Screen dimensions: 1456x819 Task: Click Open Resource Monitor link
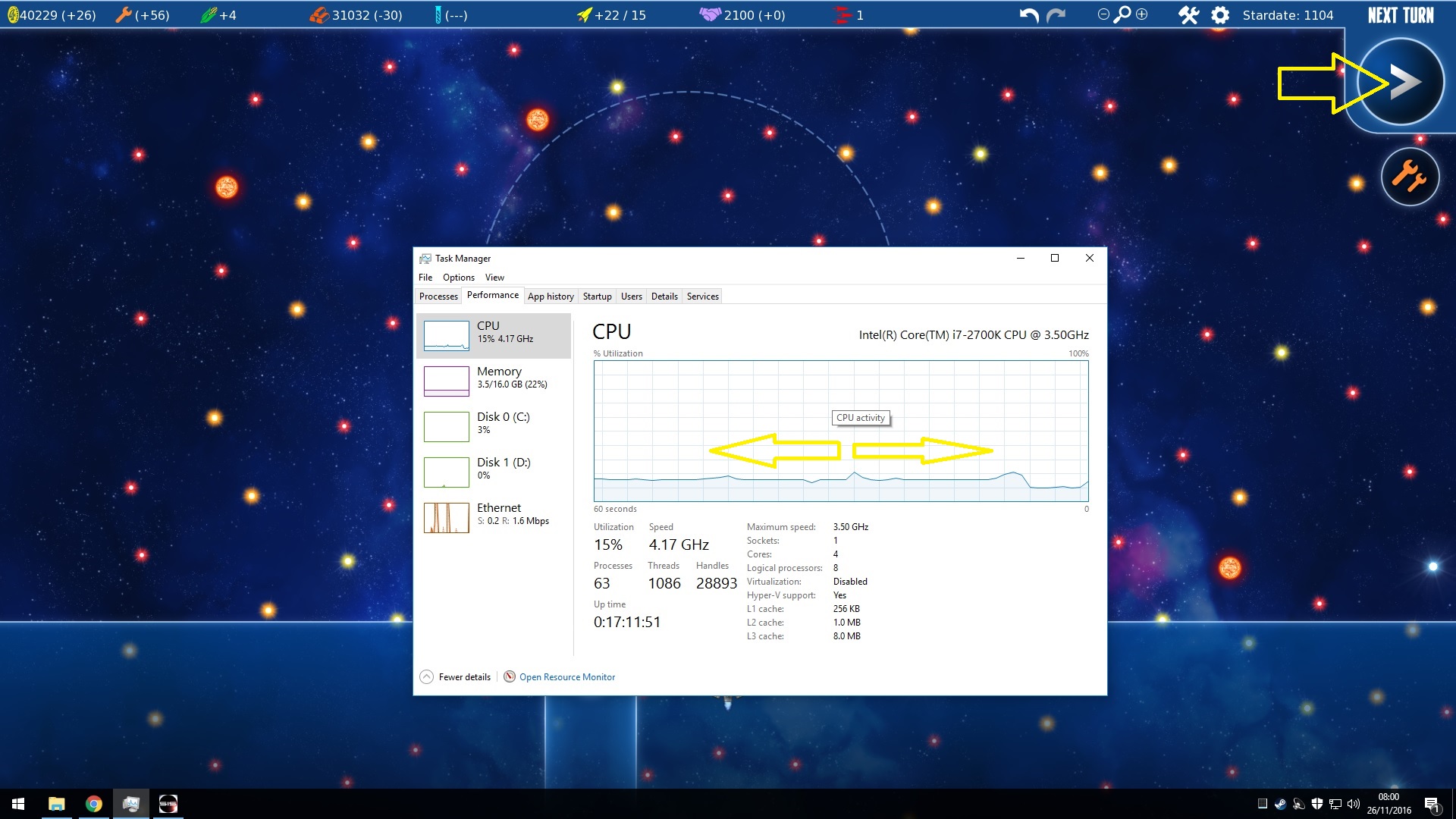[566, 677]
